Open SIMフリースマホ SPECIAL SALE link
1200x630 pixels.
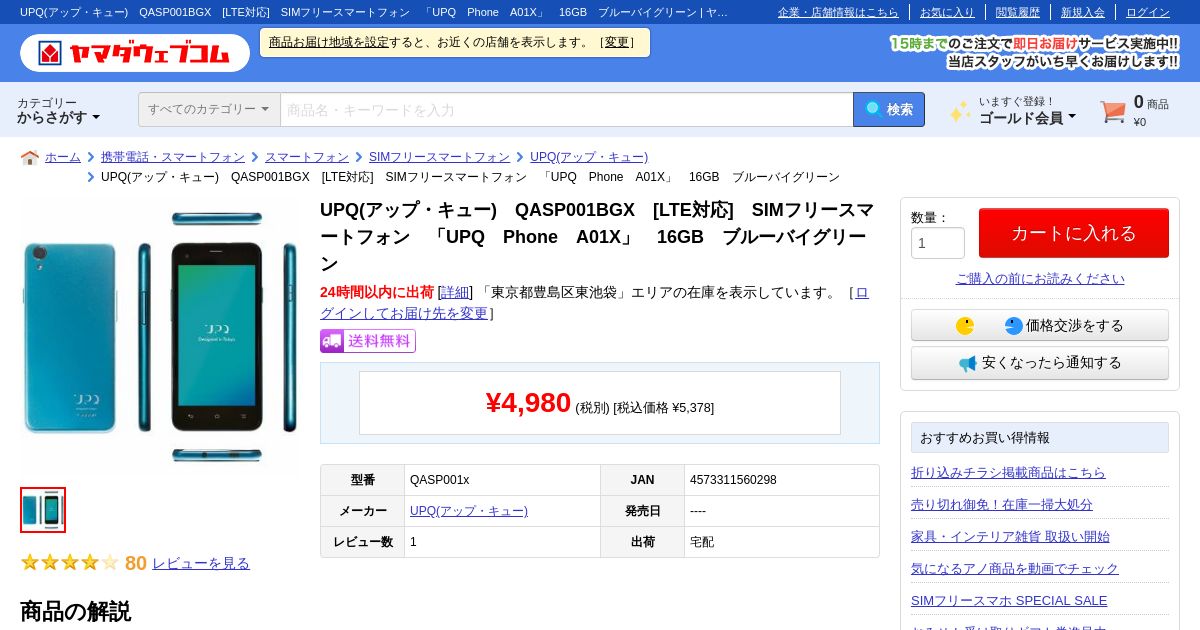click(x=1009, y=600)
